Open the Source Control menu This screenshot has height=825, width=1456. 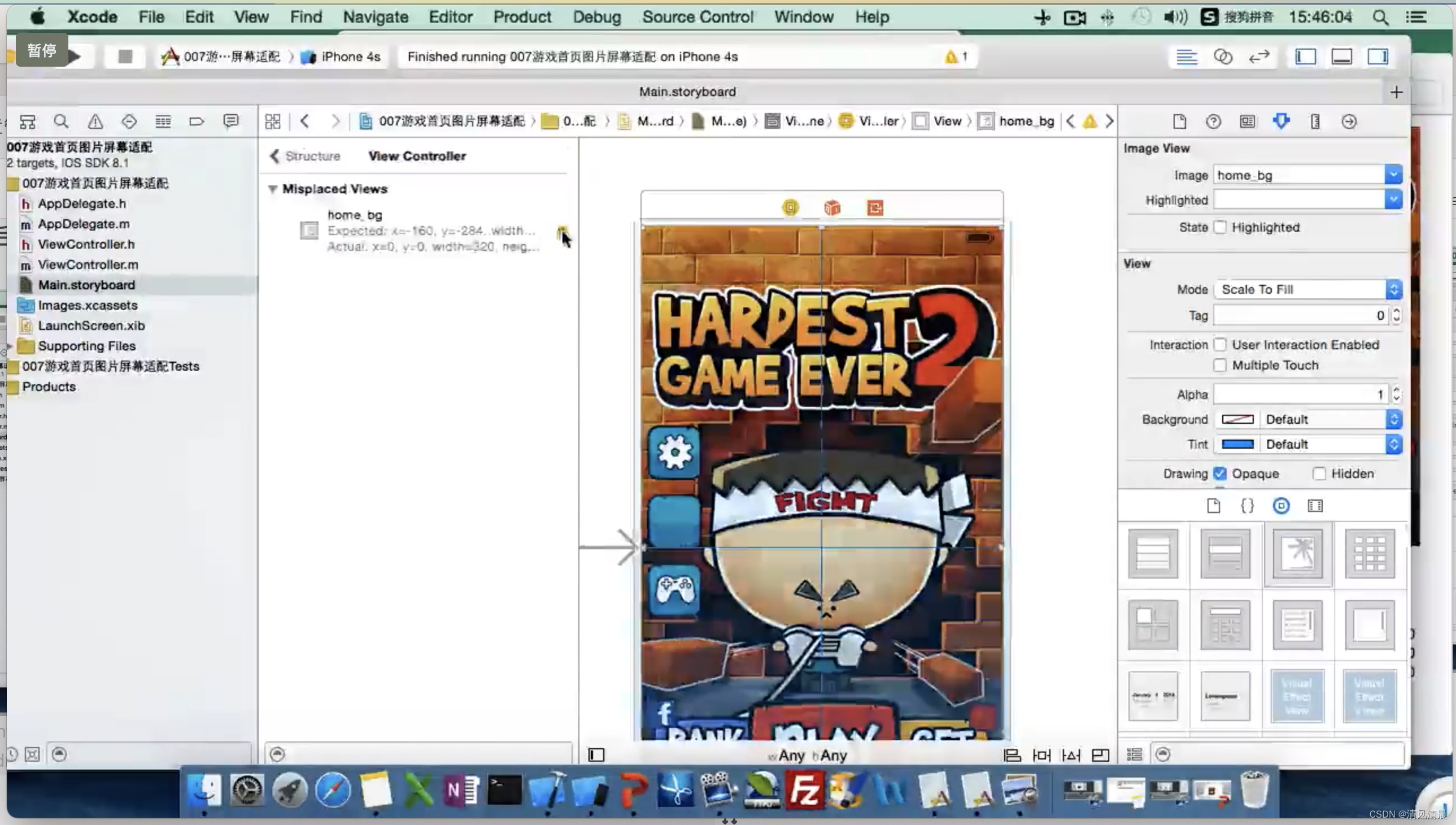698,17
